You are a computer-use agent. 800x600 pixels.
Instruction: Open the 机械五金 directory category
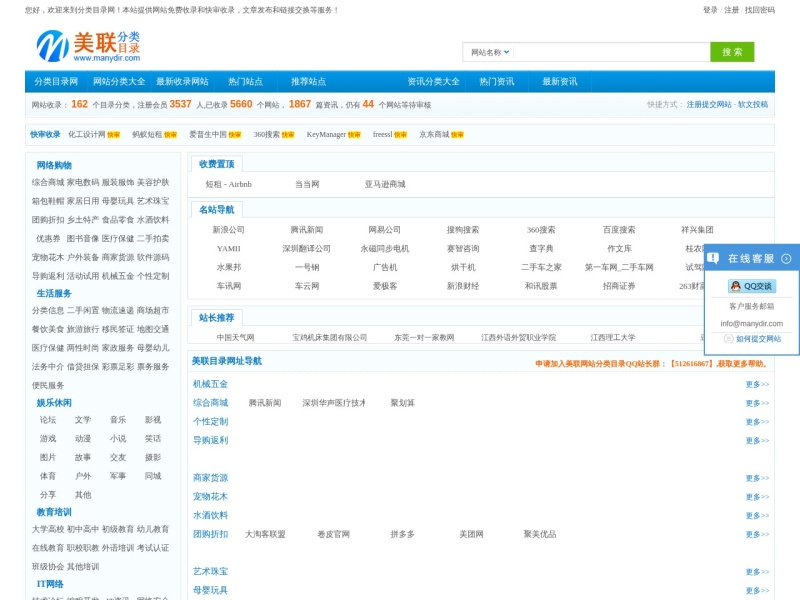[210, 384]
